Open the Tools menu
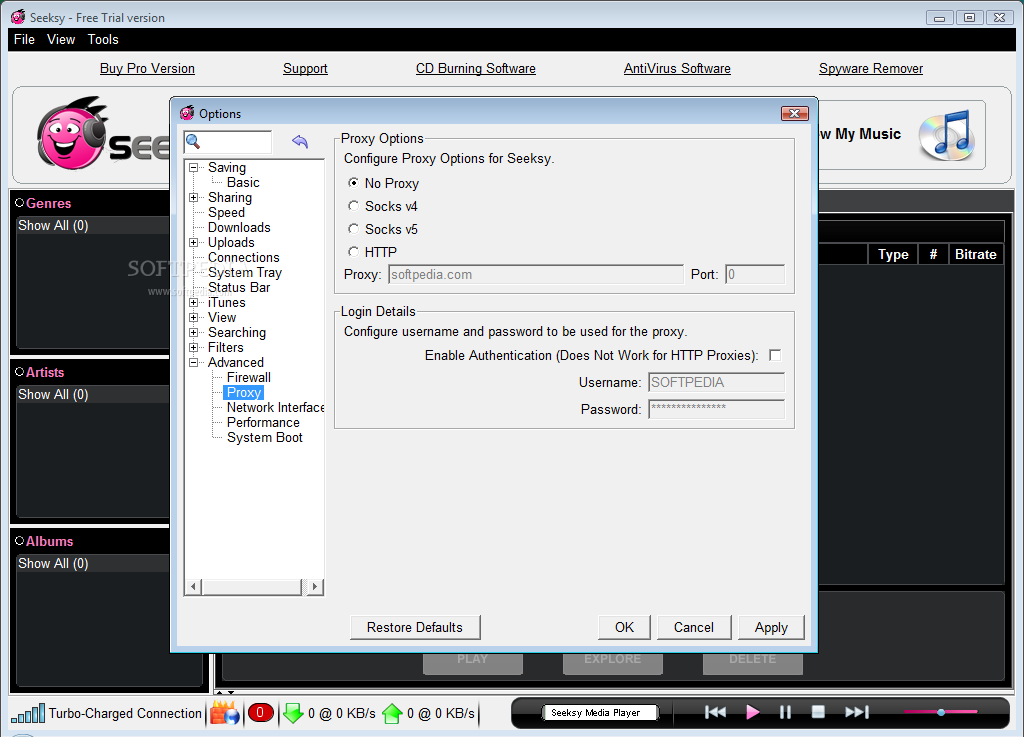Image resolution: width=1024 pixels, height=737 pixels. coord(103,39)
